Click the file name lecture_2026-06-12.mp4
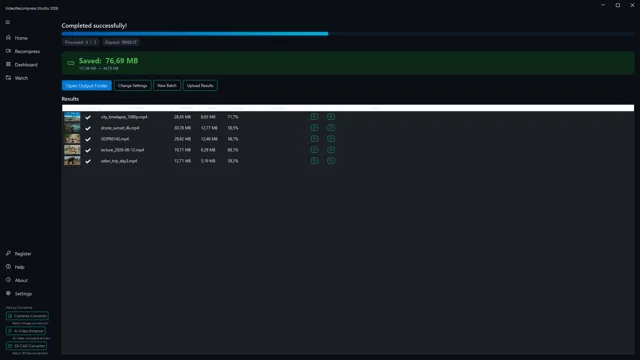This screenshot has width=640, height=360. [122, 150]
